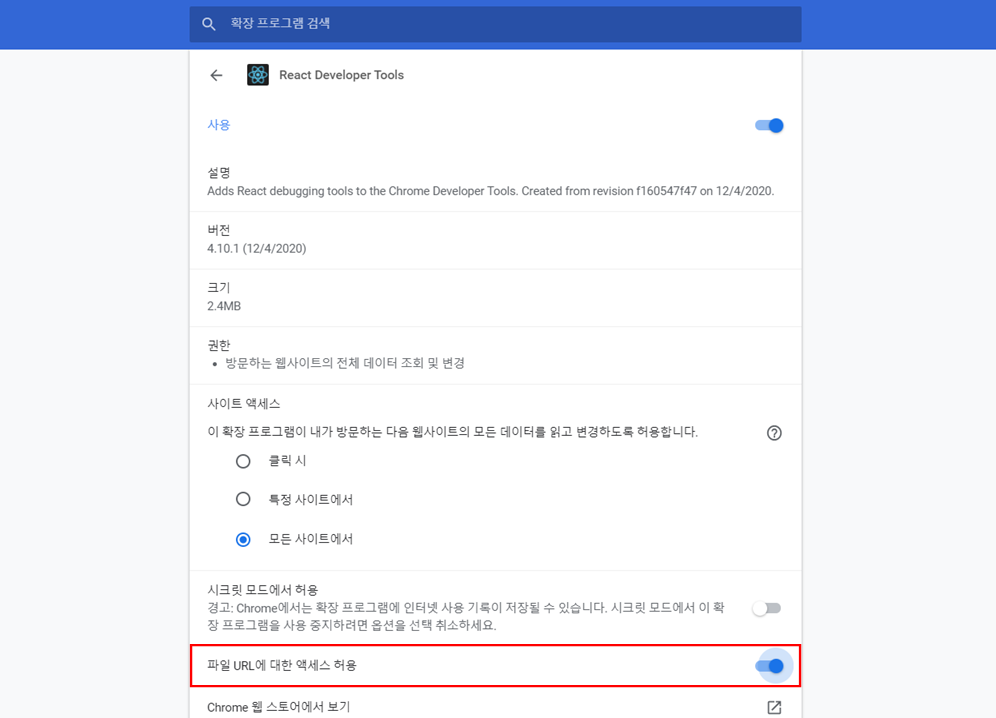Select the 모든 사이트에서 radio option
Image resolution: width=996 pixels, height=718 pixels.
(243, 539)
